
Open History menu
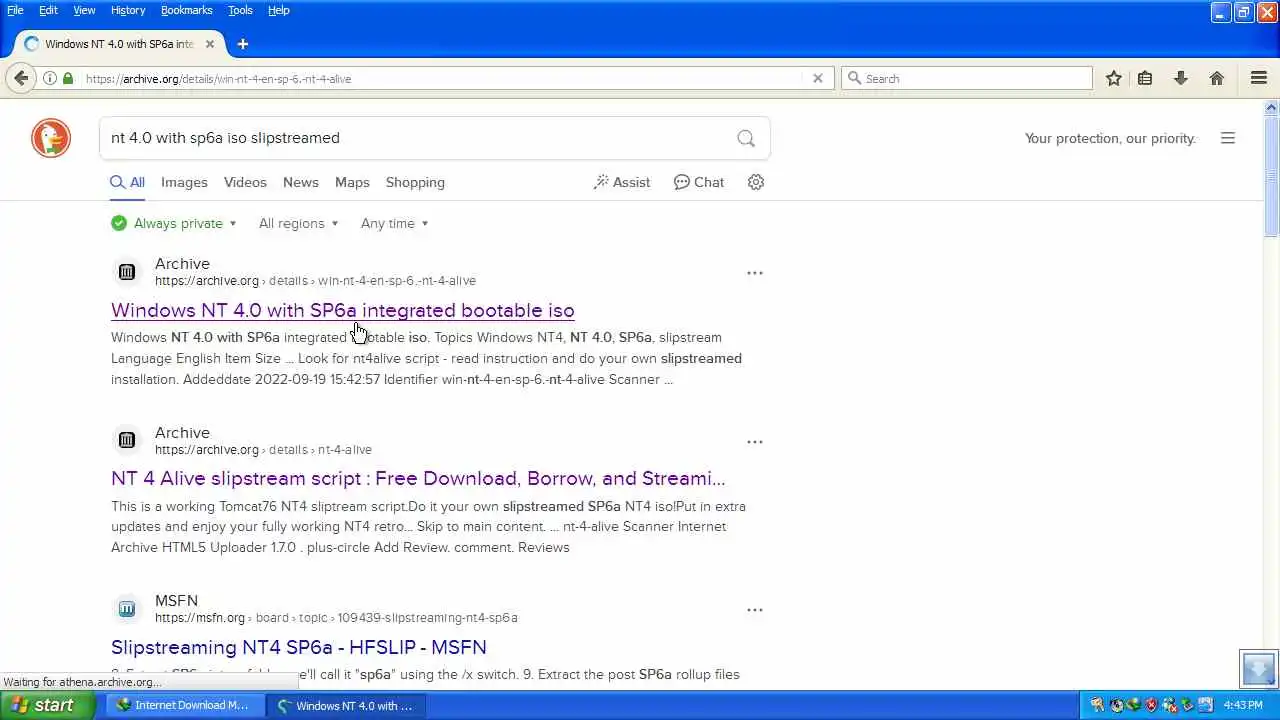(128, 10)
